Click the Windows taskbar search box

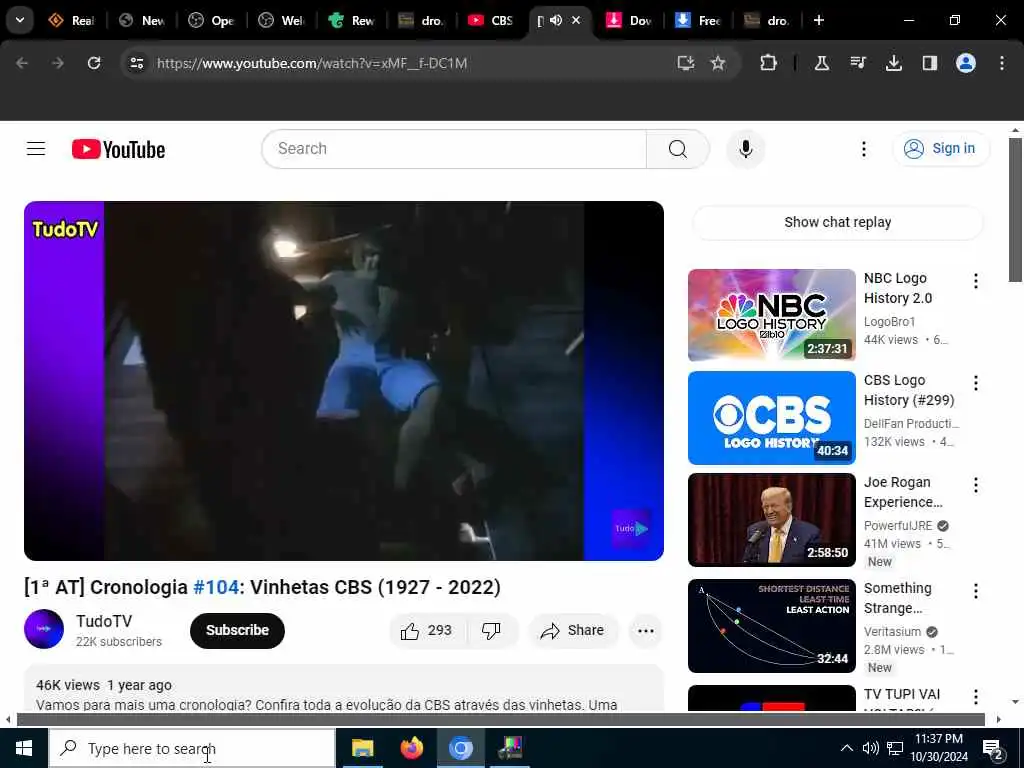(x=192, y=748)
